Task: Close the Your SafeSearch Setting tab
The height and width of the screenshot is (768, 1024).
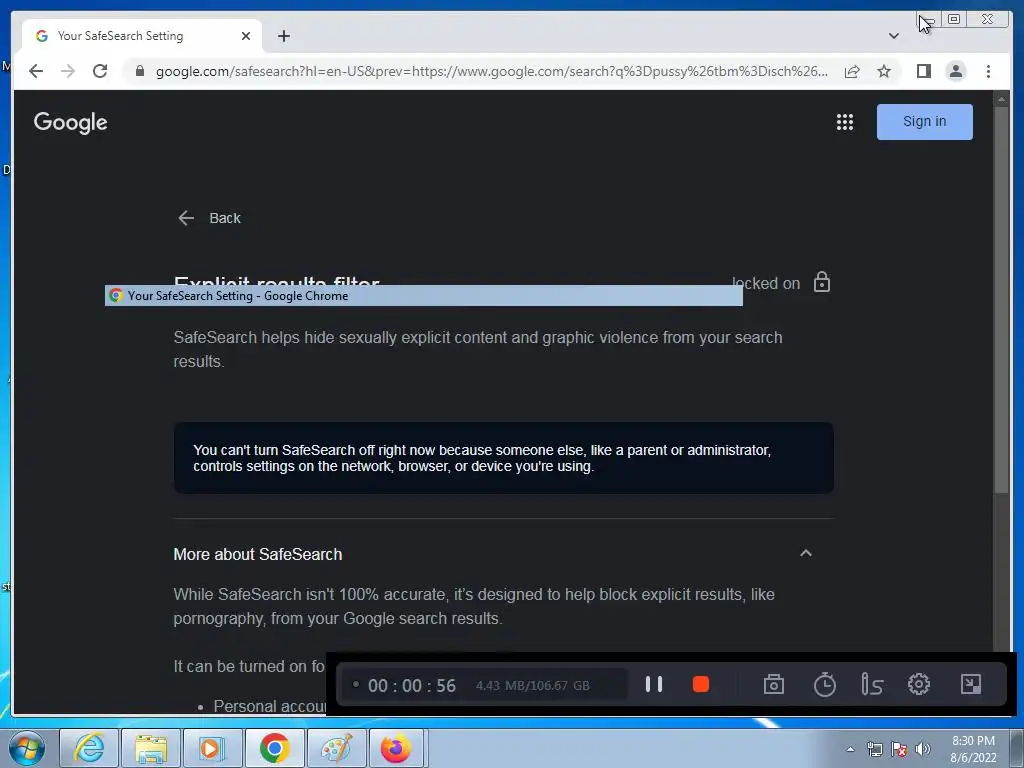Action: click(x=246, y=36)
